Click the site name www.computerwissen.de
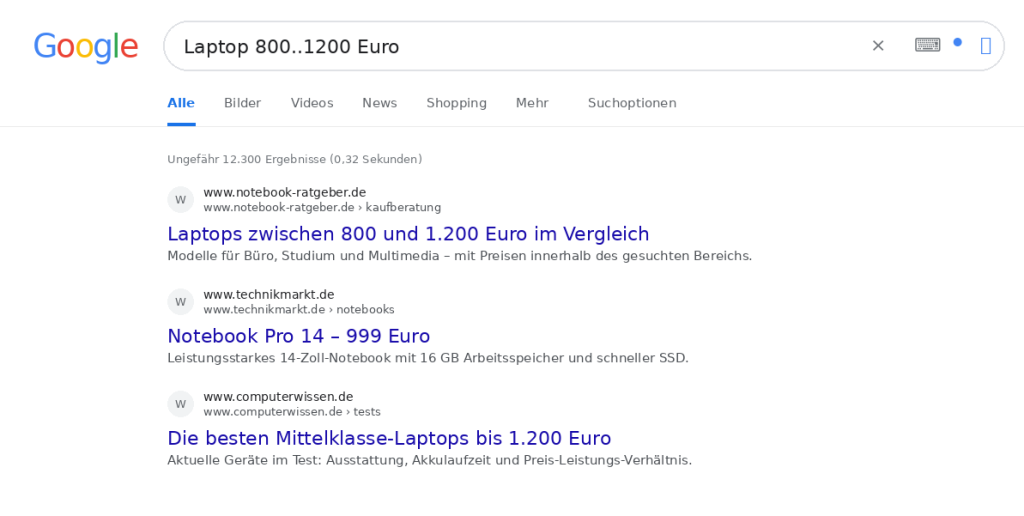The width and height of the screenshot is (1024, 516). coord(278,396)
